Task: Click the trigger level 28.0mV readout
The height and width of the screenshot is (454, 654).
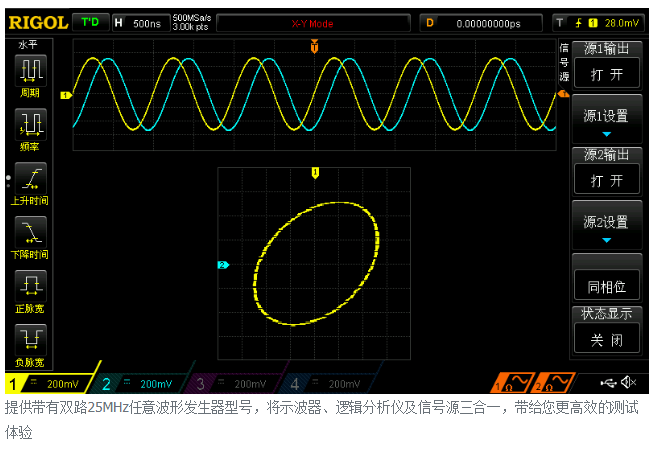Action: pyautogui.click(x=621, y=23)
